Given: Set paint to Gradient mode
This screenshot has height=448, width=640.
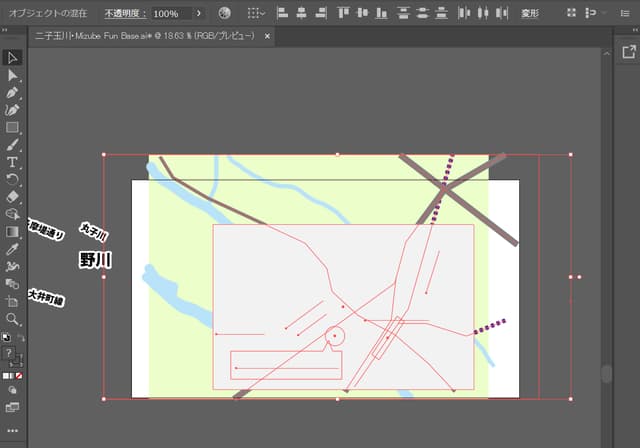Looking at the screenshot, I should click(x=12, y=376).
